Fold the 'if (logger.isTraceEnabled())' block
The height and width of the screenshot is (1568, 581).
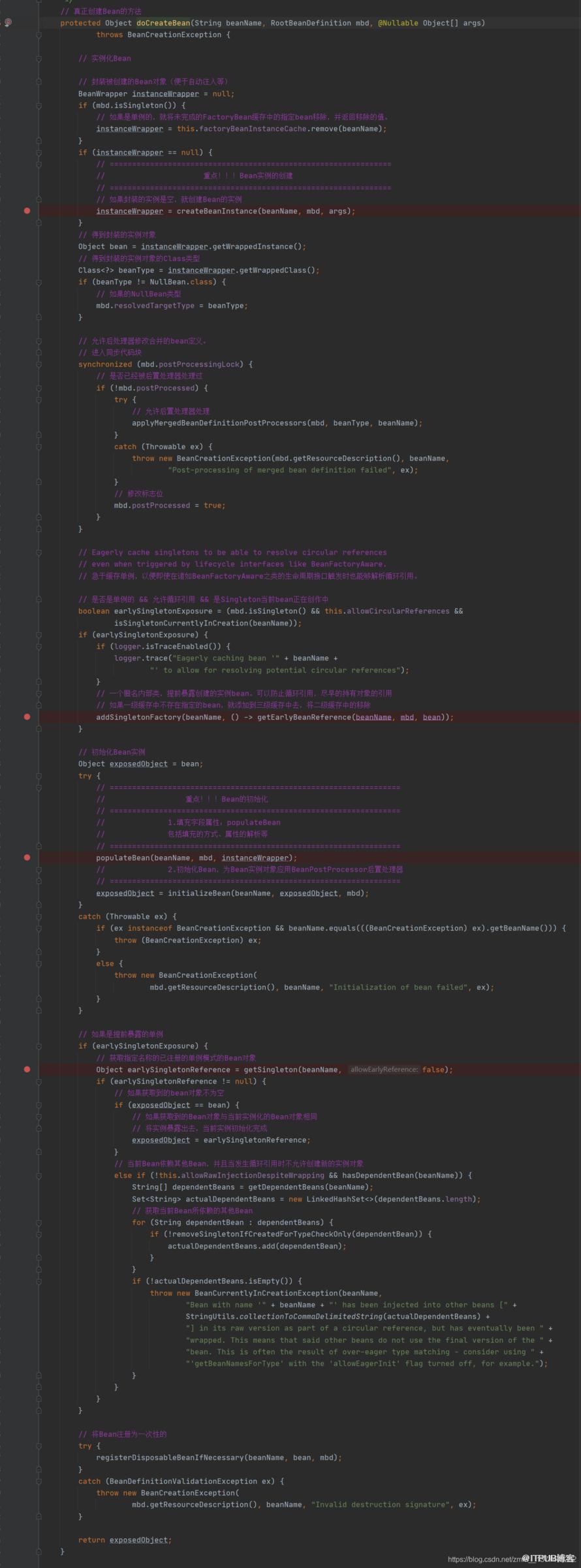point(39,647)
